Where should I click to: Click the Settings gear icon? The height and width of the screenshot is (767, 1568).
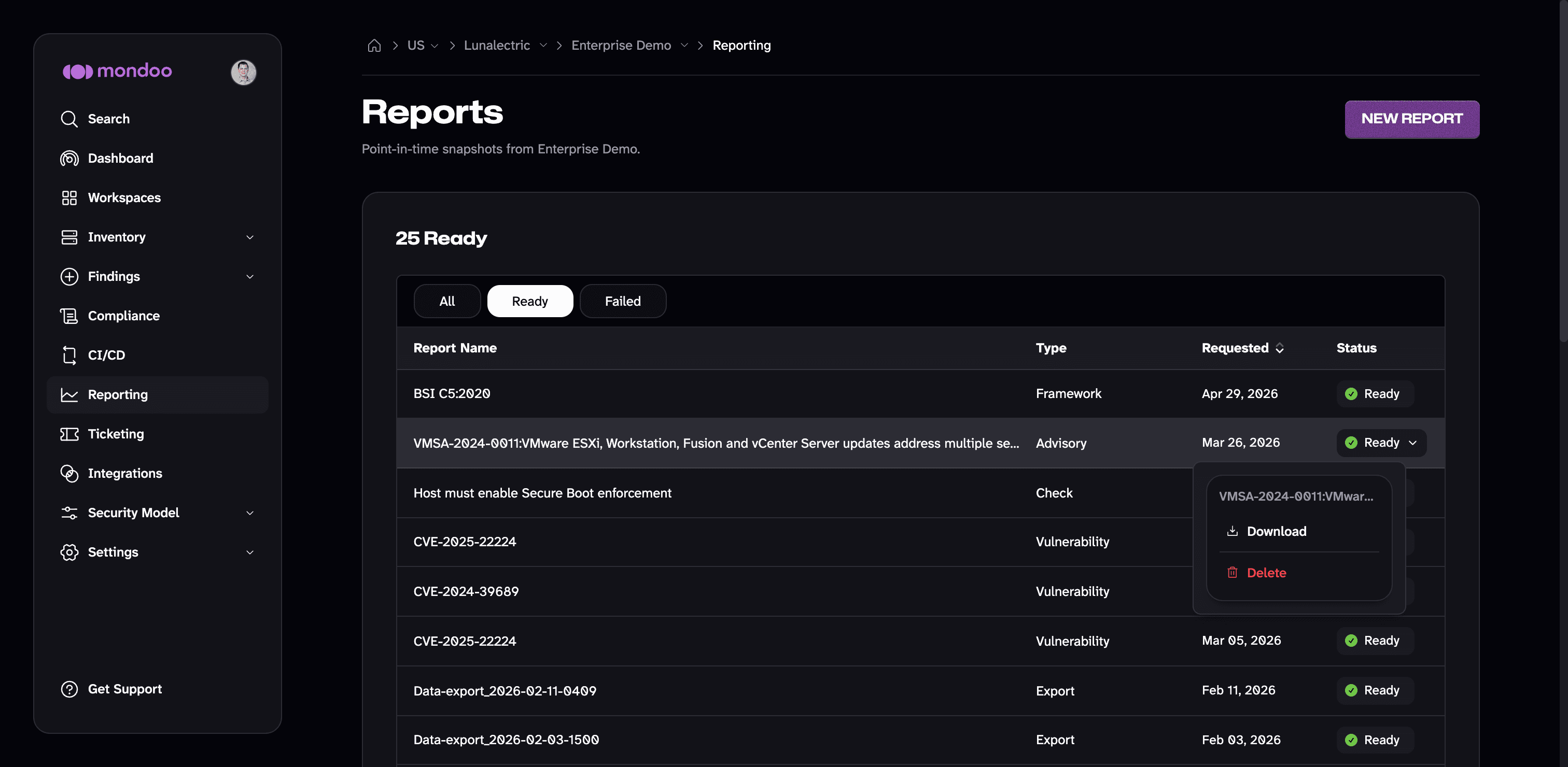pyautogui.click(x=69, y=552)
